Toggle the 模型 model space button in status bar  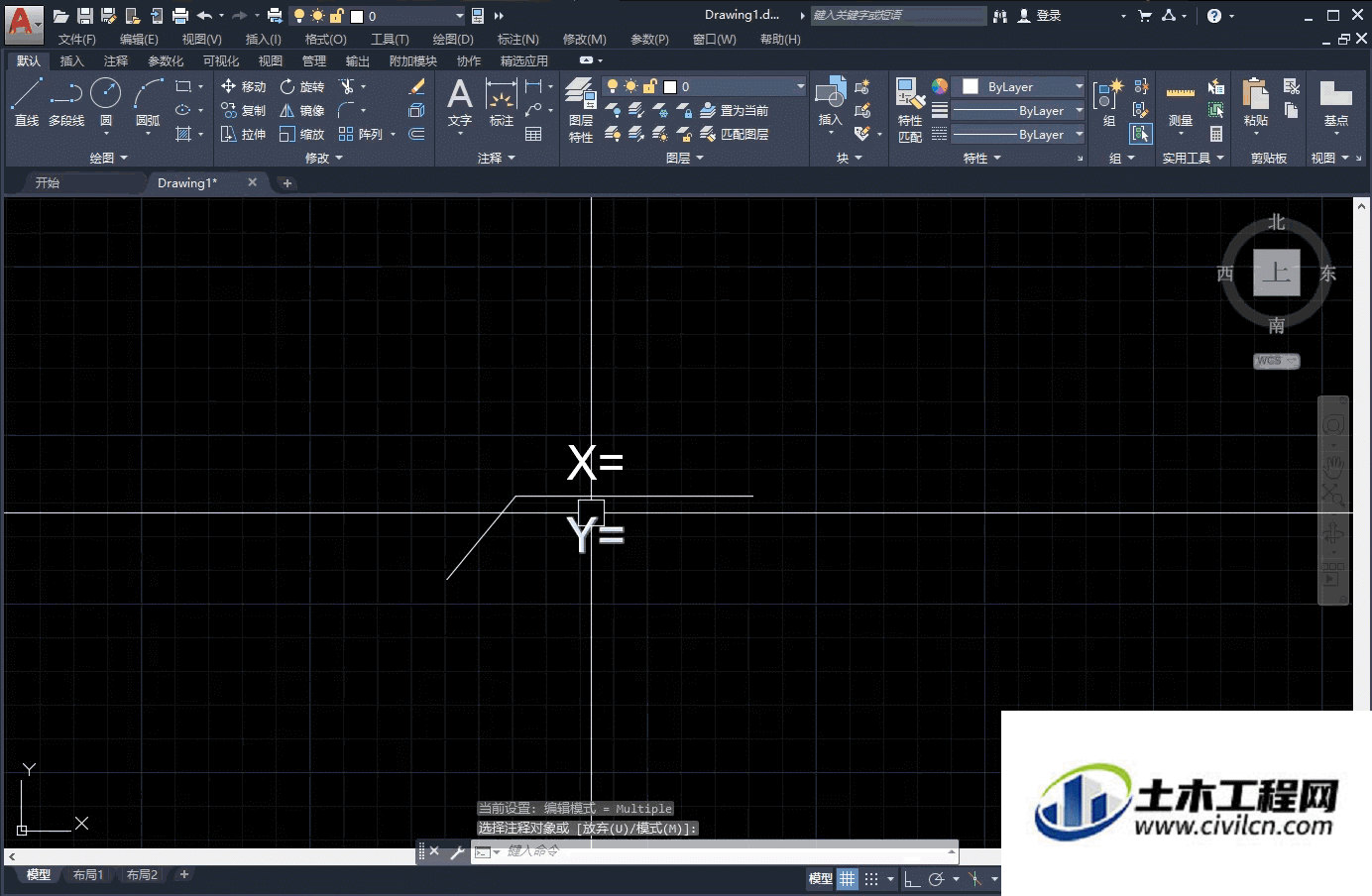click(x=820, y=878)
